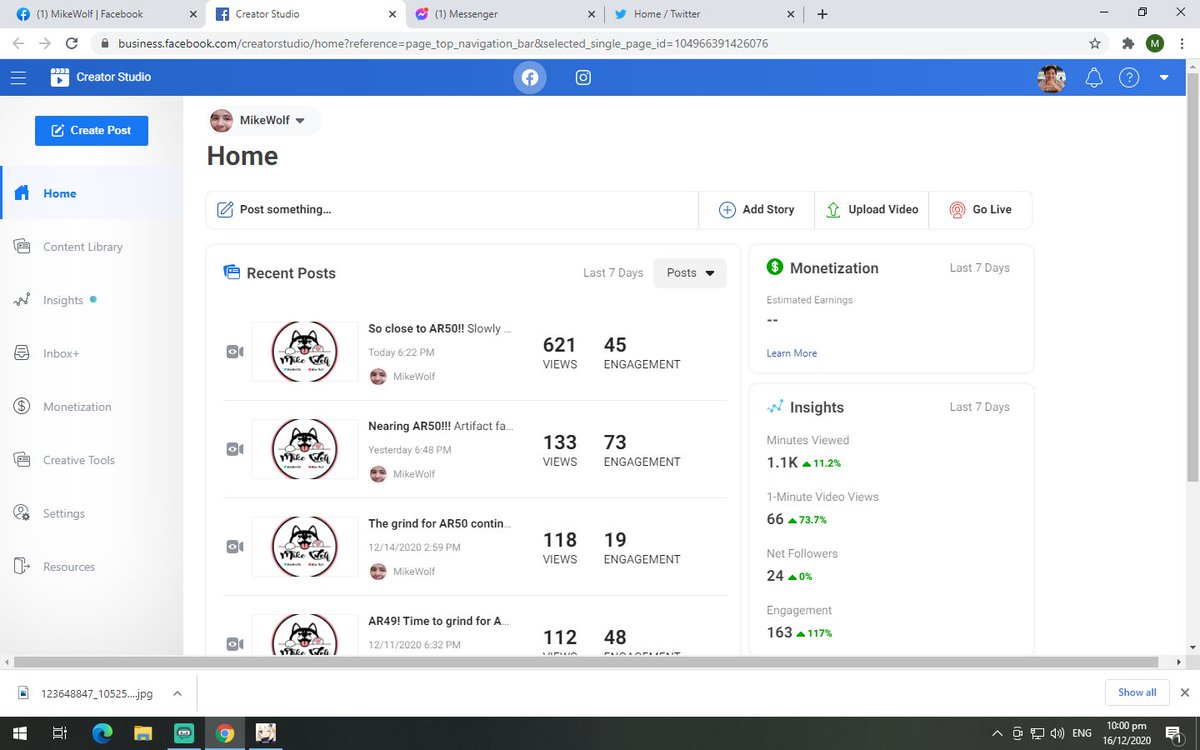1200x750 pixels.
Task: Open Chrome three-dot menu
Action: [1182, 43]
